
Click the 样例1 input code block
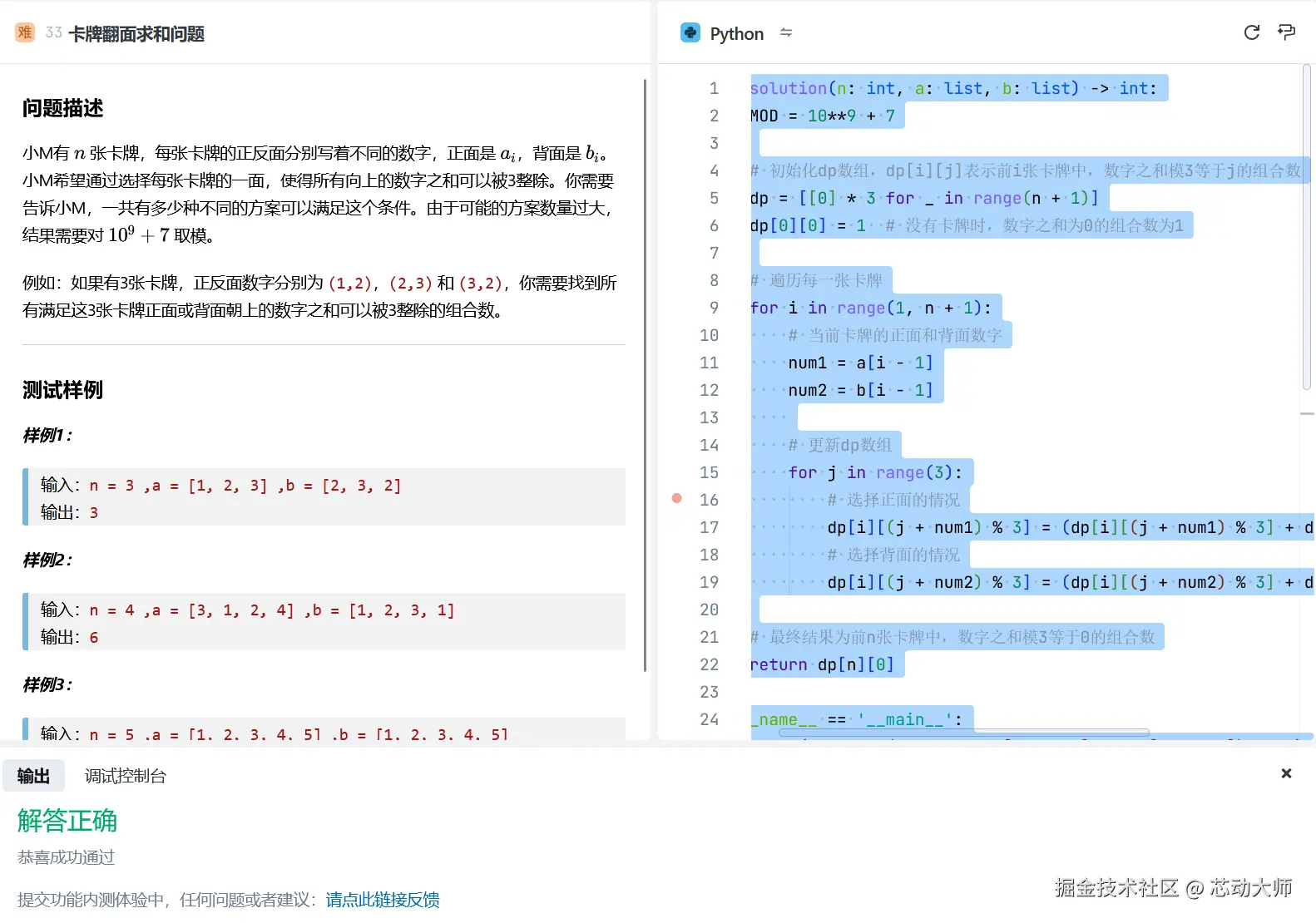(324, 497)
